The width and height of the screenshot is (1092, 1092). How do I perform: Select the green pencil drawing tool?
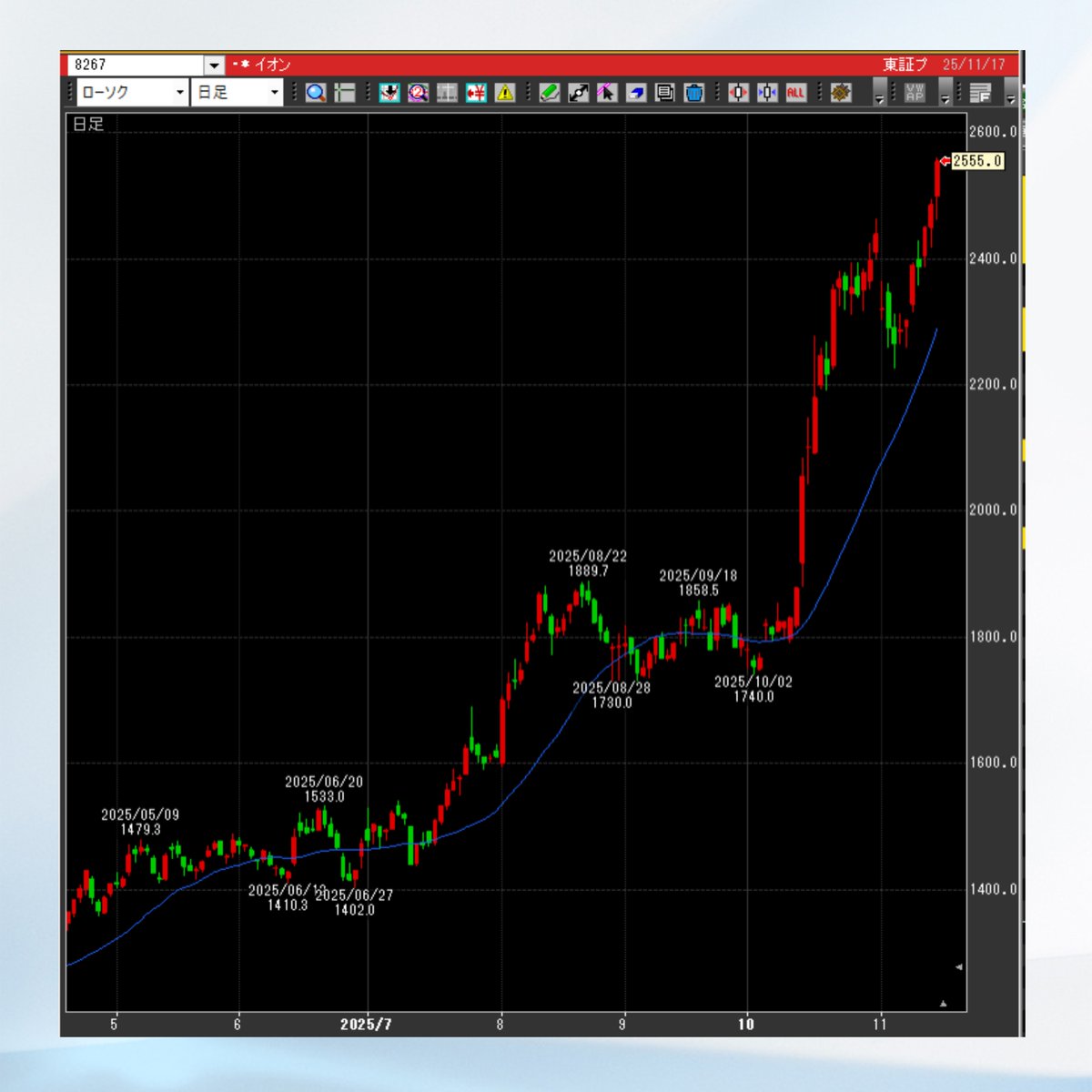click(x=549, y=92)
